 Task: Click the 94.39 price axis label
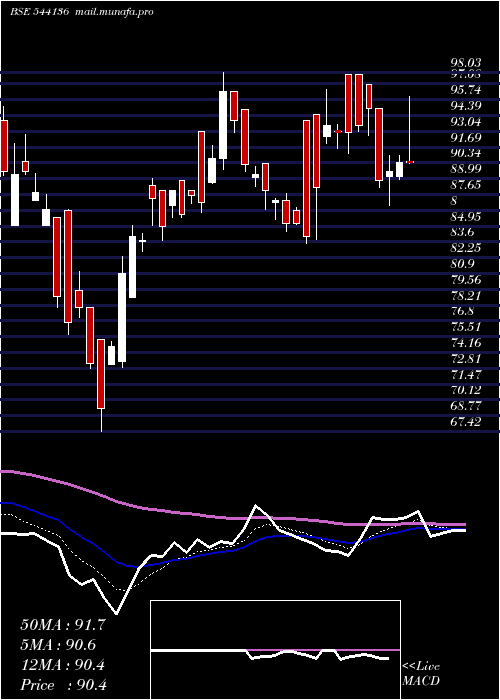tap(465, 106)
